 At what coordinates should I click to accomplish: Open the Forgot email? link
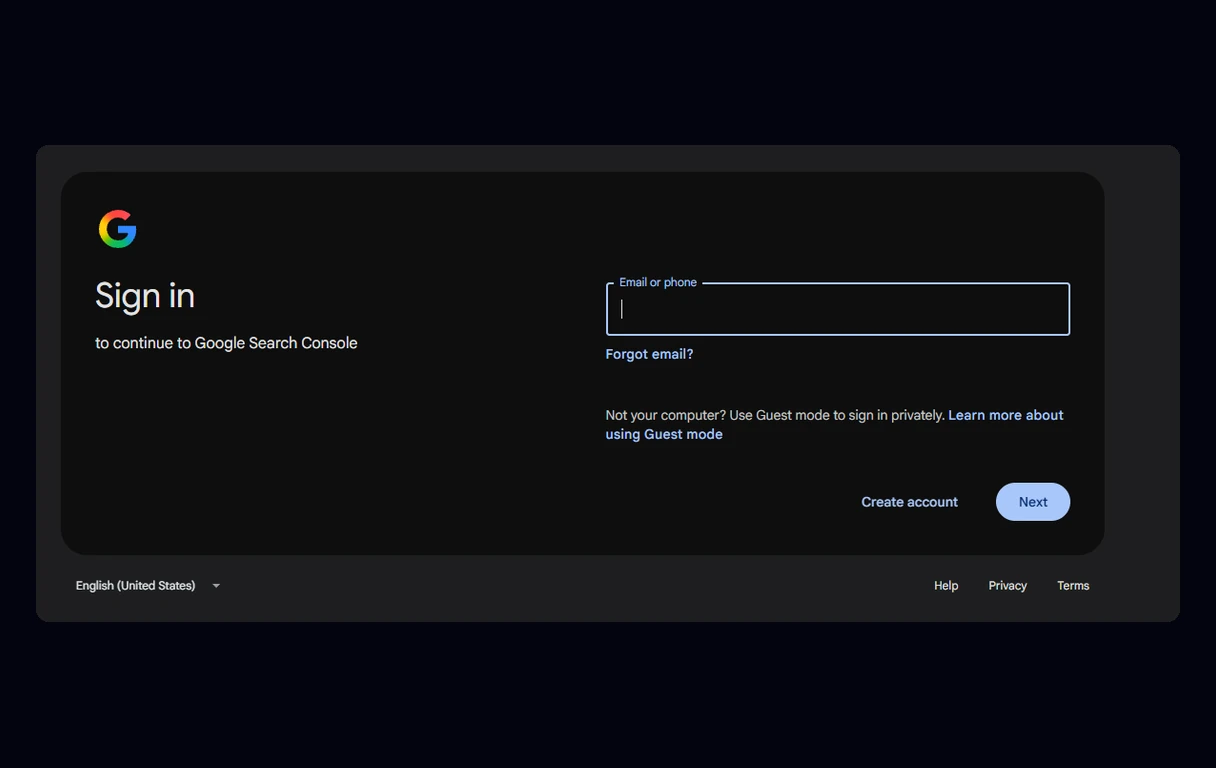[649, 354]
